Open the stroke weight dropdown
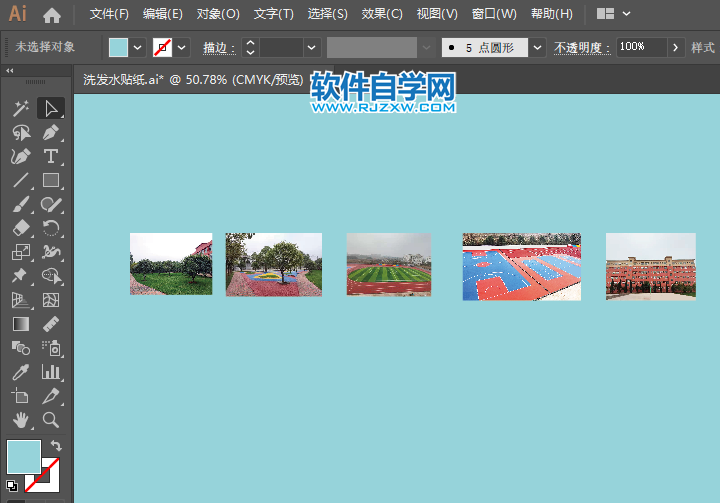The width and height of the screenshot is (720, 503). [311, 47]
